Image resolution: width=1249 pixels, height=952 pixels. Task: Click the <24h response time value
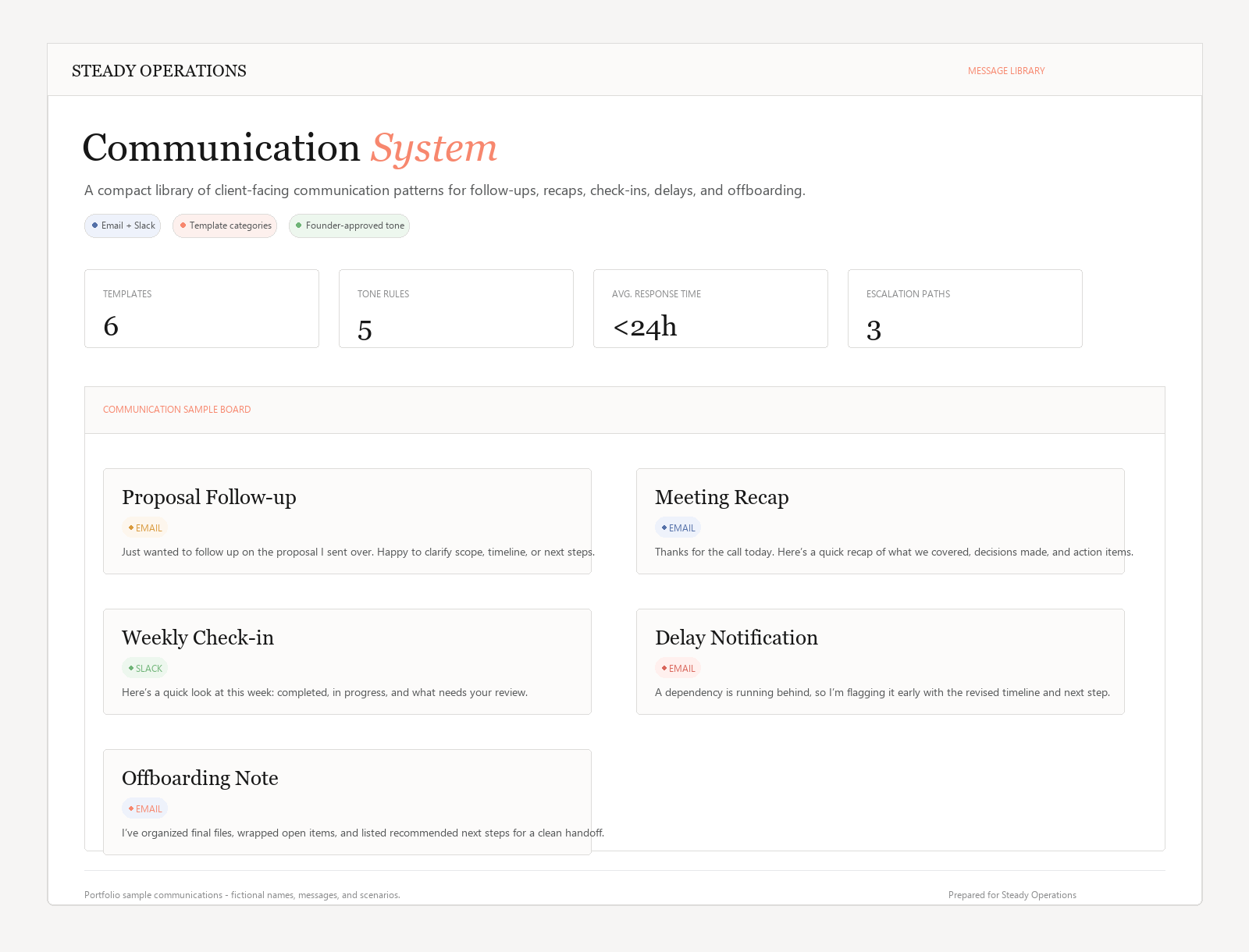pos(645,326)
